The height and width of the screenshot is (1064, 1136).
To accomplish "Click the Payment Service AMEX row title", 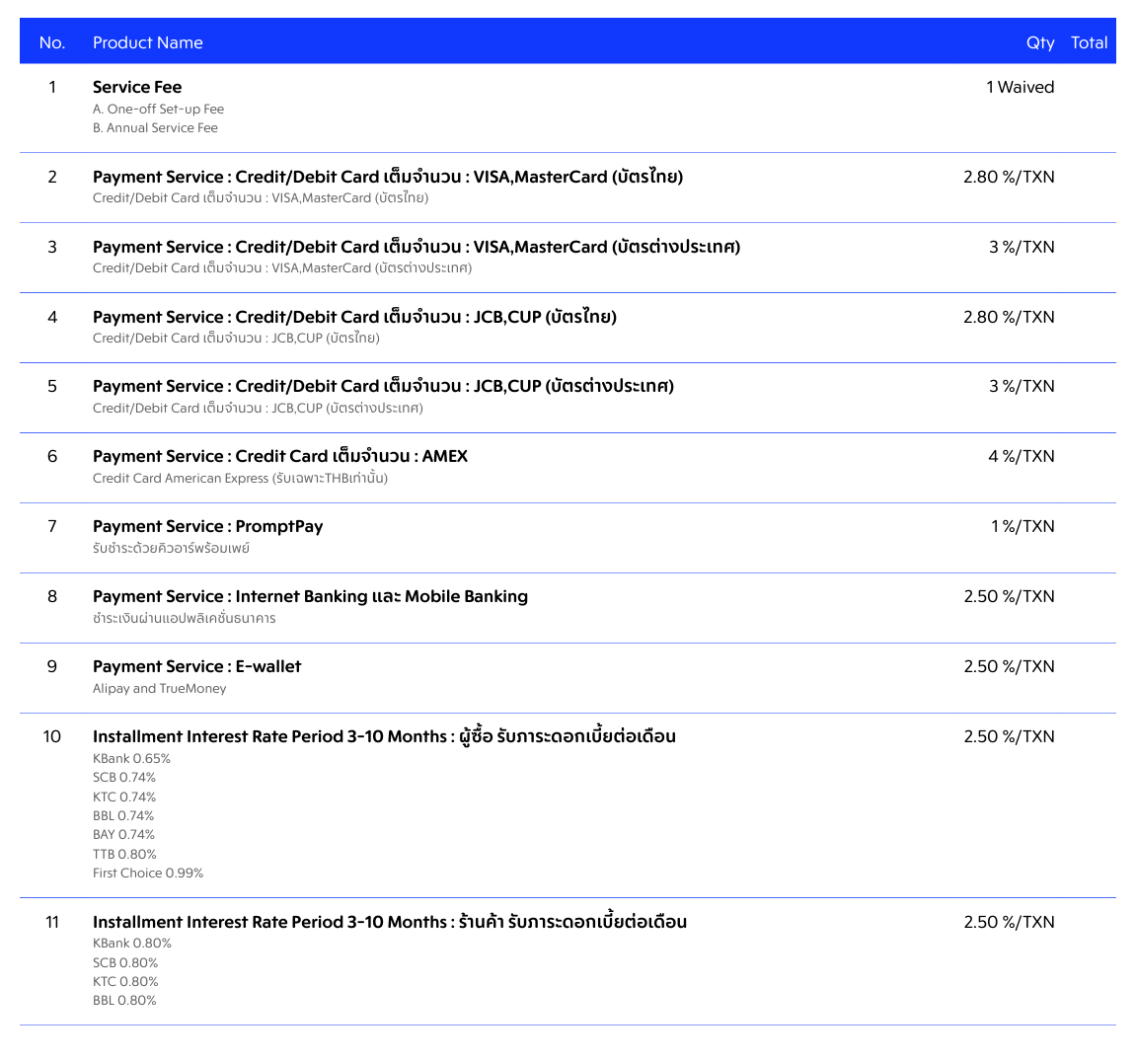I will click(x=279, y=456).
